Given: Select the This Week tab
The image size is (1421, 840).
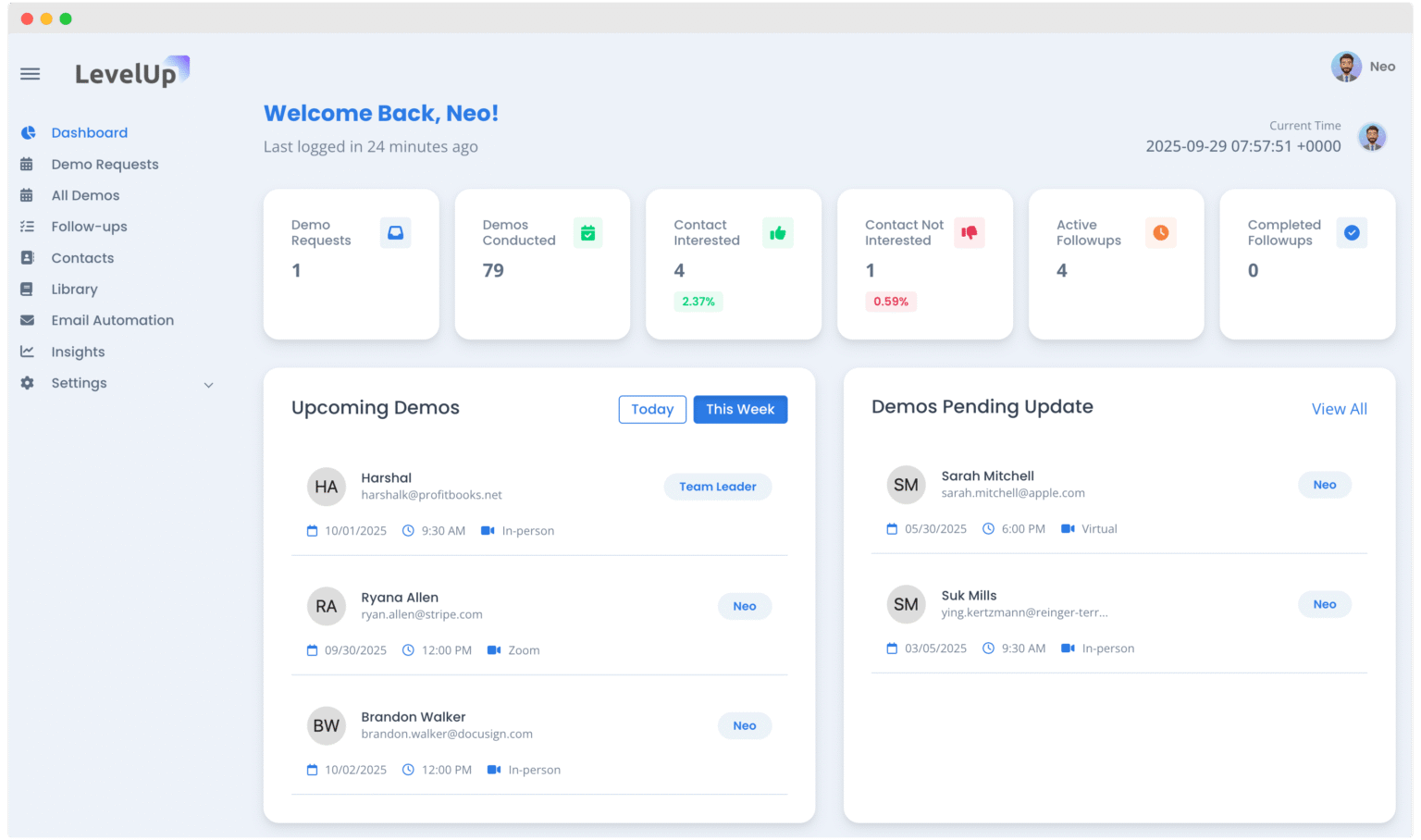Looking at the screenshot, I should point(740,409).
